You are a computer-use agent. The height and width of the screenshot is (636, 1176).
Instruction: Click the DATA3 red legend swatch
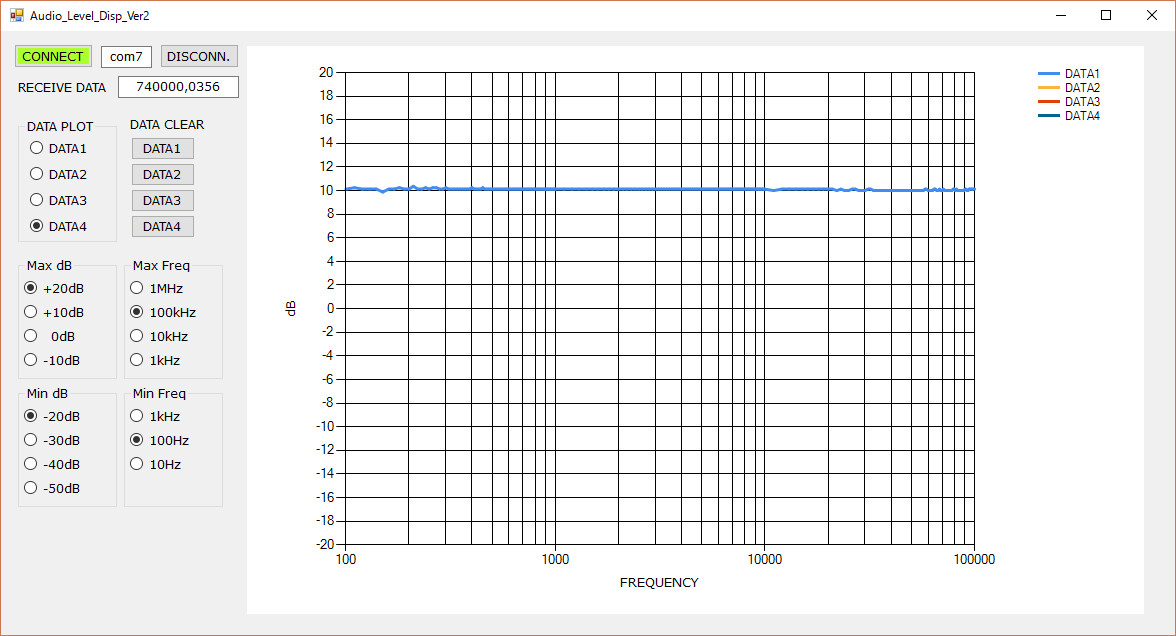point(1049,102)
